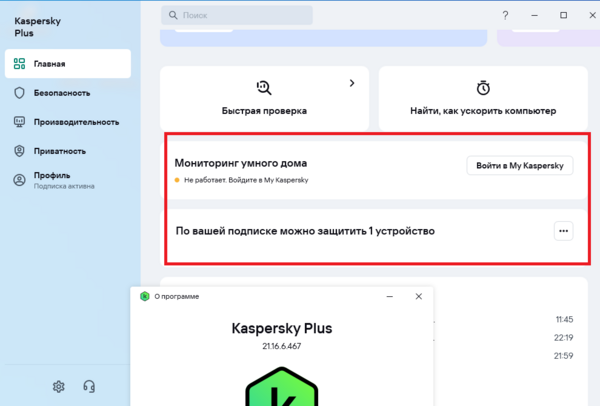600x406 pixels.
Task: Click the status text Не работает. Войдите в My Kaspersky
Action: (246, 180)
